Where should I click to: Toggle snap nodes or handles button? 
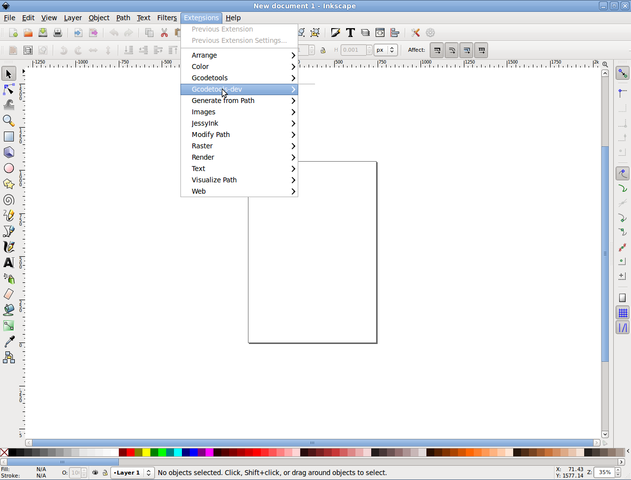click(623, 173)
